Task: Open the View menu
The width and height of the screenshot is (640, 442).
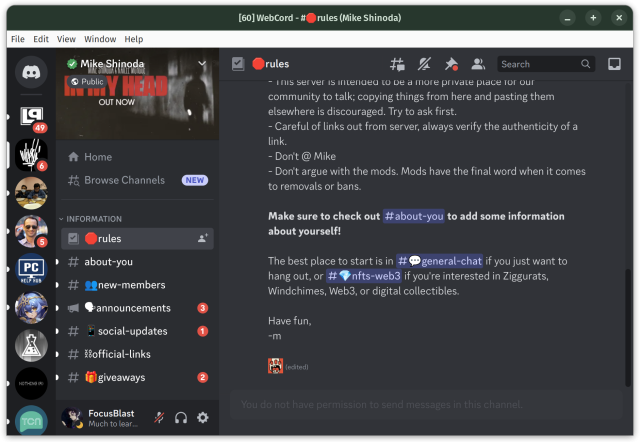Action: click(x=66, y=39)
